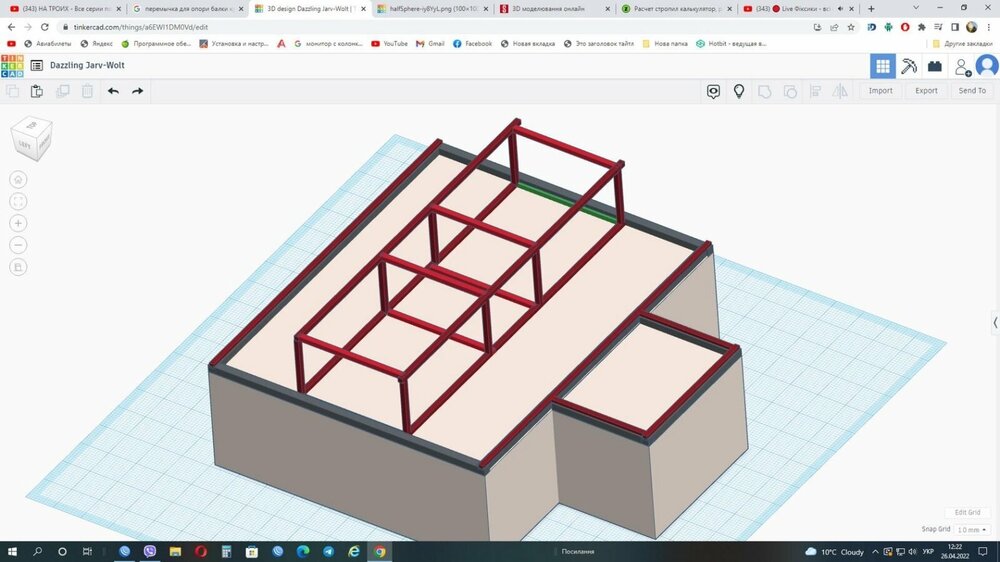Click the Export button
Image resolution: width=1000 pixels, height=562 pixels.
926,91
